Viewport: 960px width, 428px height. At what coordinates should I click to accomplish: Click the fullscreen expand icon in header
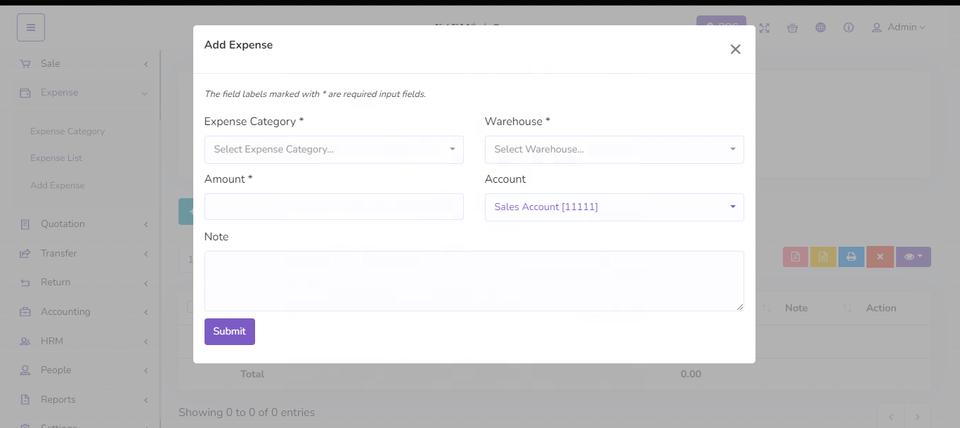[765, 28]
